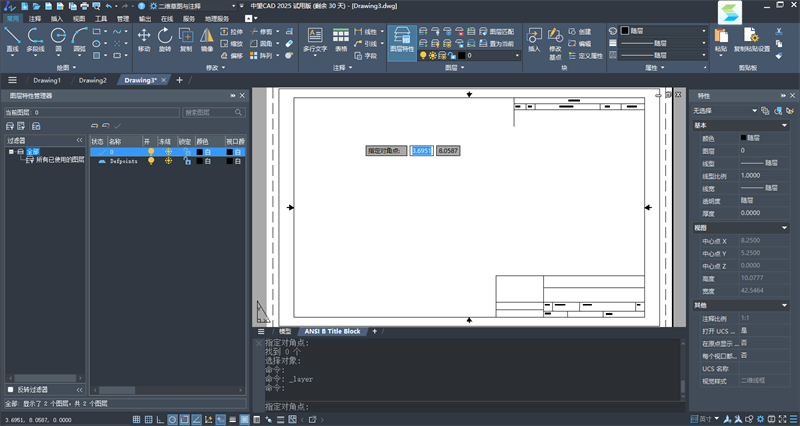Screen dimensions: 800x426
Task: Select the Polyline (多段线) tool
Action: (35, 39)
